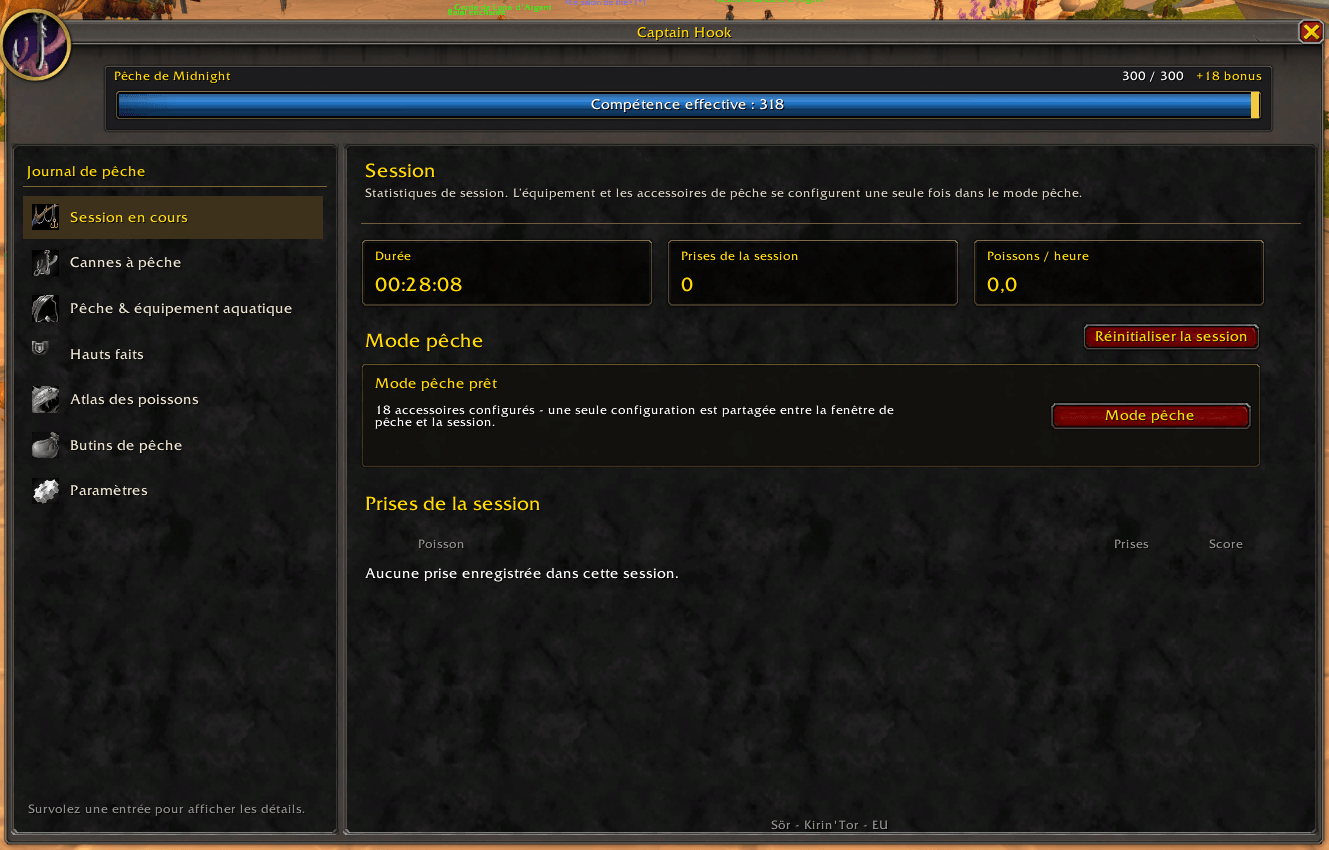The width and height of the screenshot is (1329, 850).
Task: Go to Pêche & équipement aquatique
Action: [173, 308]
